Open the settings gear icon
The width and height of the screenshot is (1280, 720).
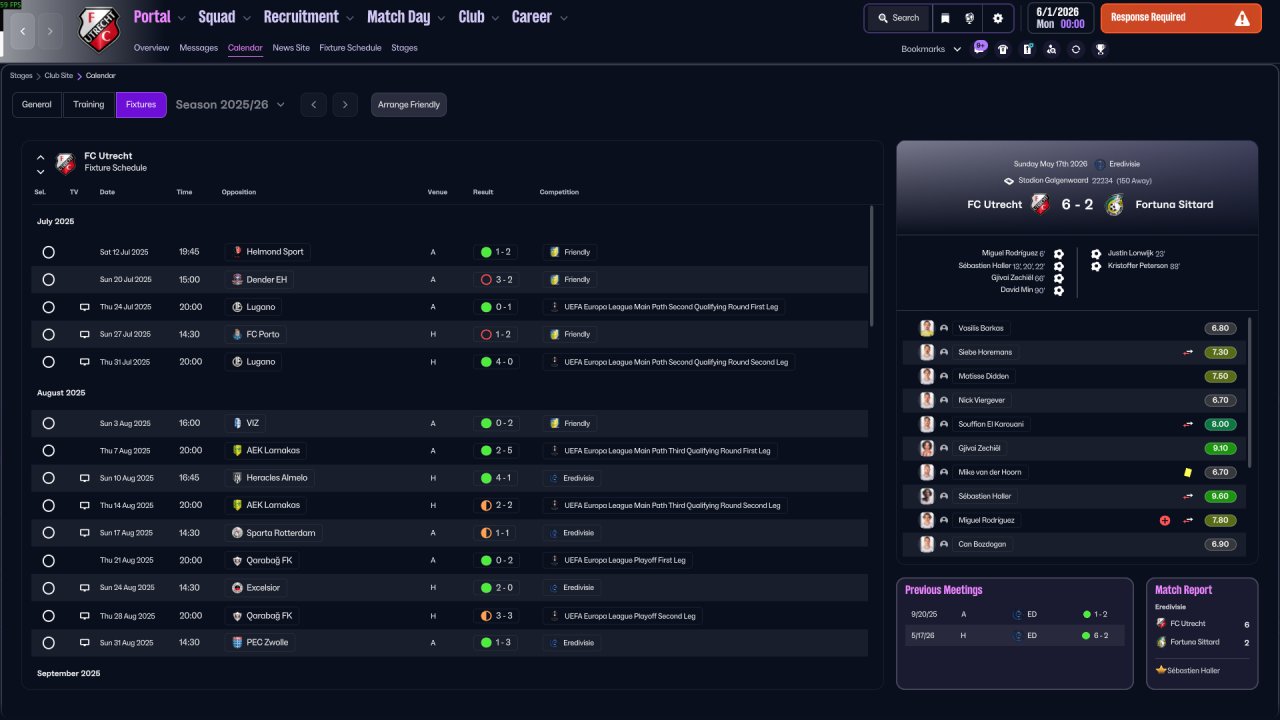coord(997,18)
